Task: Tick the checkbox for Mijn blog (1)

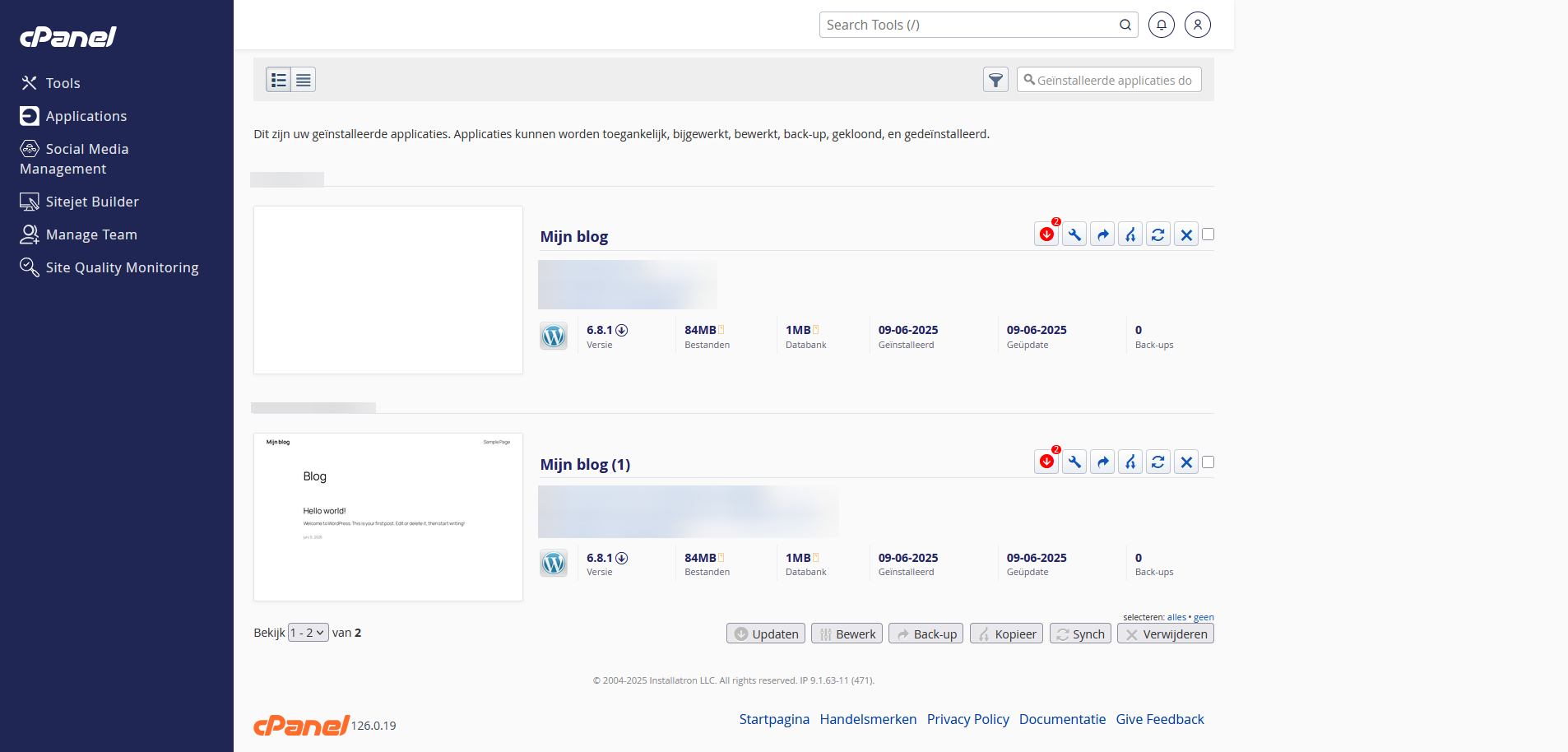Action: (1208, 462)
